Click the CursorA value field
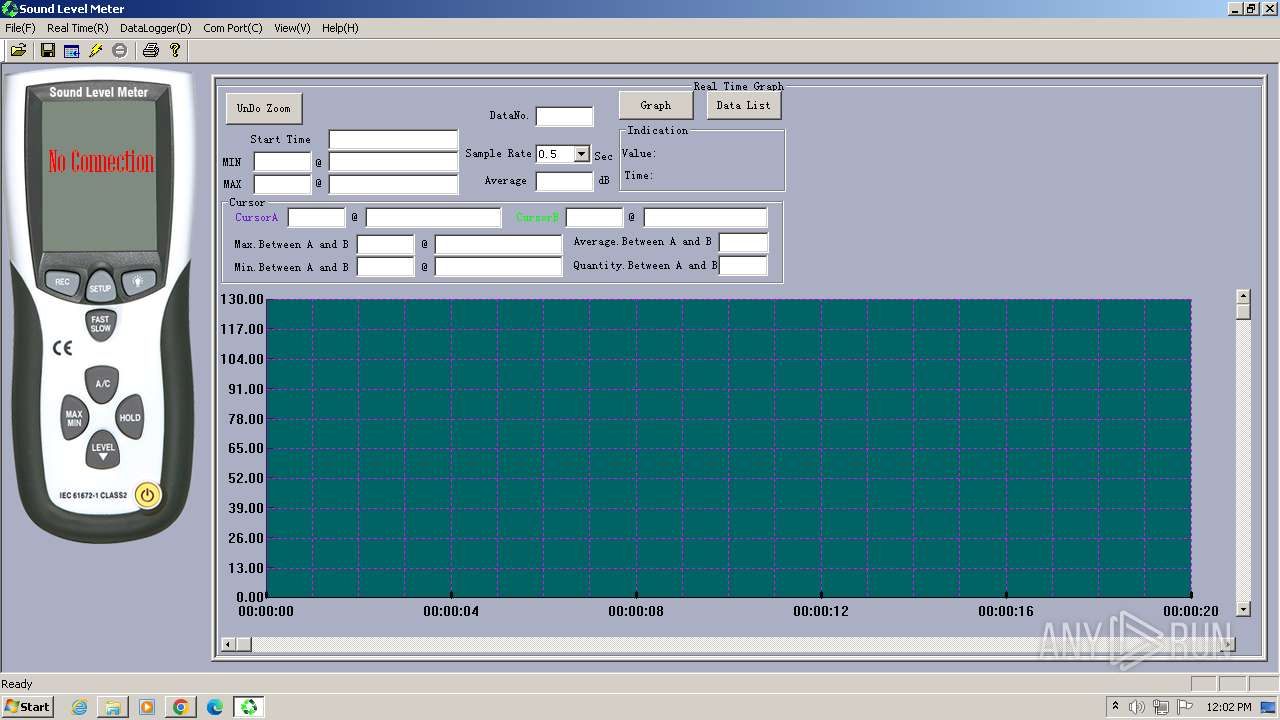The width and height of the screenshot is (1280, 720). [317, 217]
